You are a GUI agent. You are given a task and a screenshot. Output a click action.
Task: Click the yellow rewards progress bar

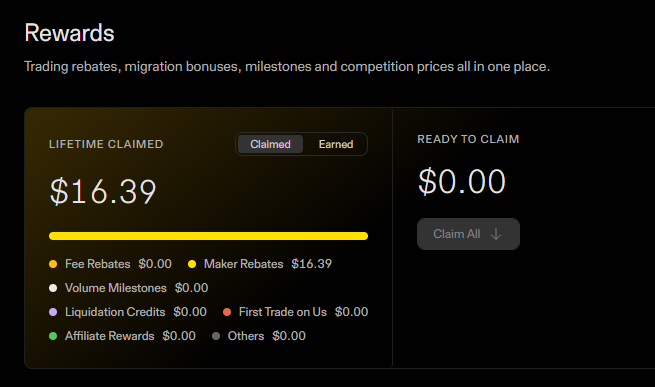click(208, 236)
